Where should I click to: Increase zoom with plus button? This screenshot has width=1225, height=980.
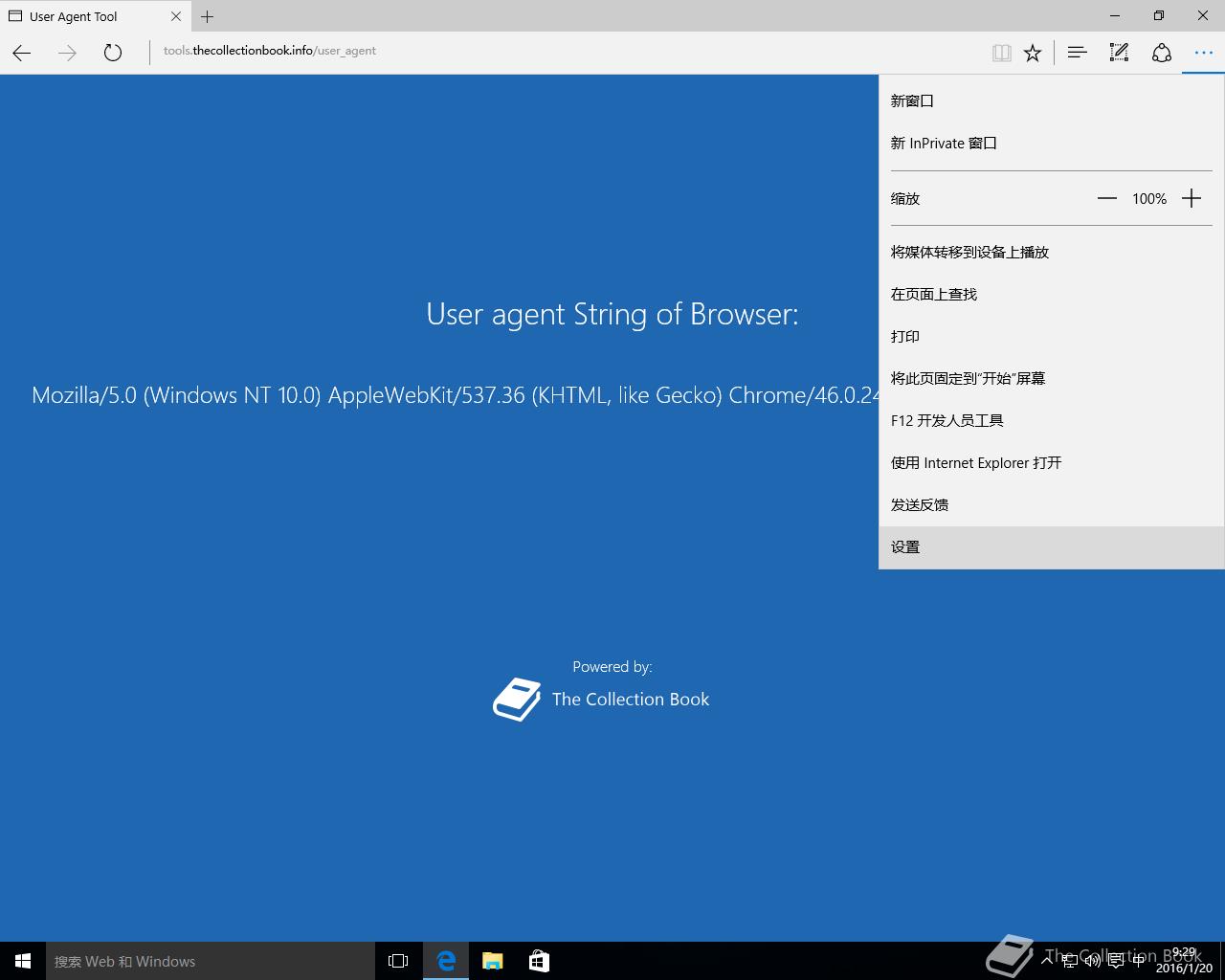pyautogui.click(x=1192, y=198)
